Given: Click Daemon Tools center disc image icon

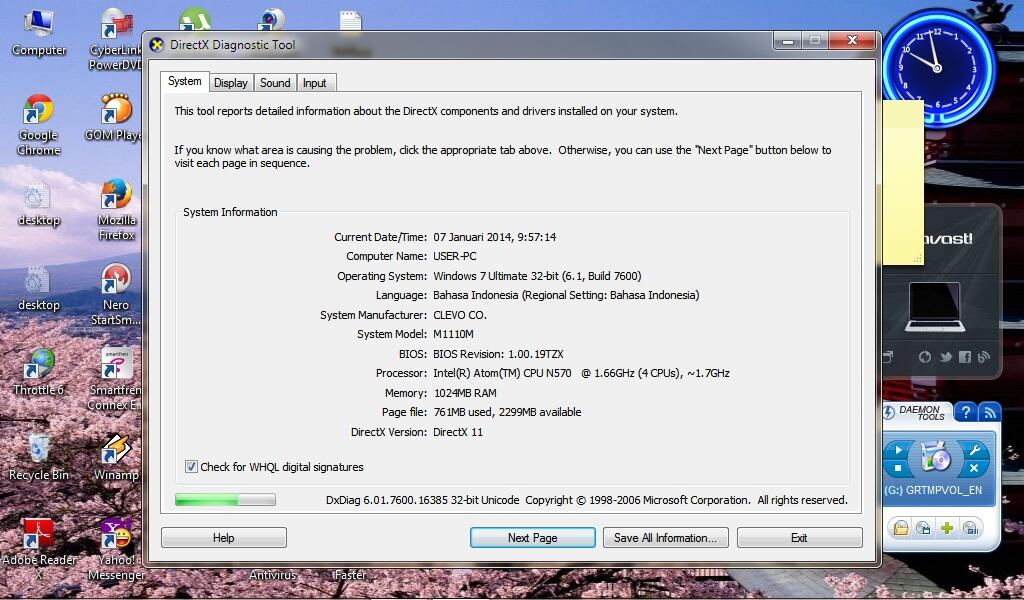Looking at the screenshot, I should click(936, 457).
